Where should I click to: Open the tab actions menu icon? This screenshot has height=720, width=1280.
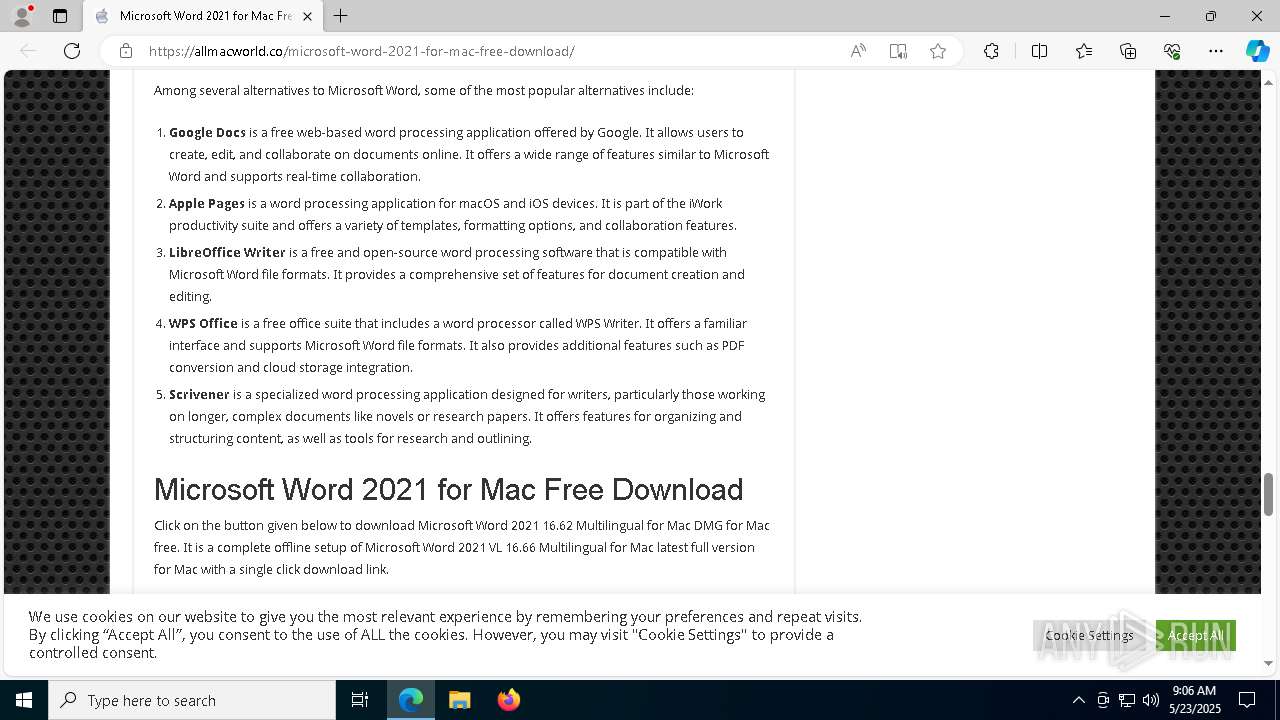pyautogui.click(x=60, y=16)
